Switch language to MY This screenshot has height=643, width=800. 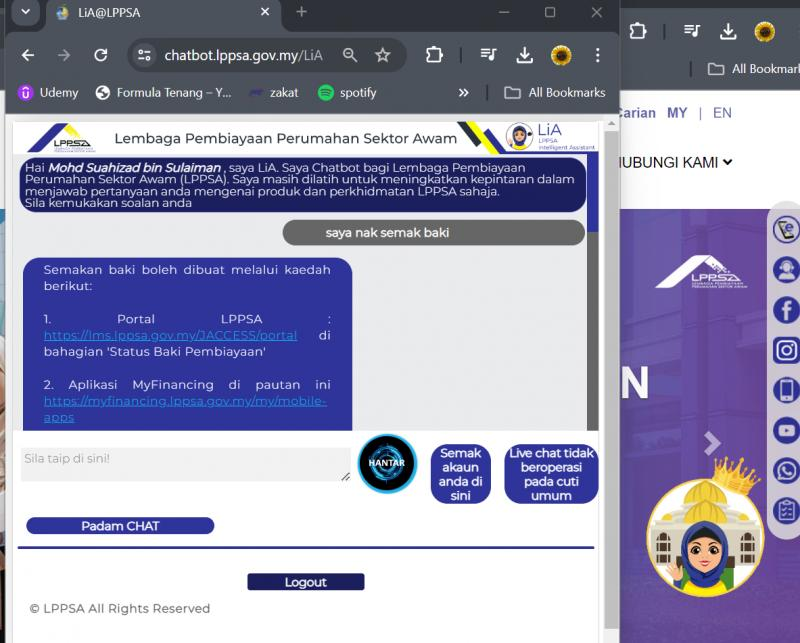click(x=677, y=113)
